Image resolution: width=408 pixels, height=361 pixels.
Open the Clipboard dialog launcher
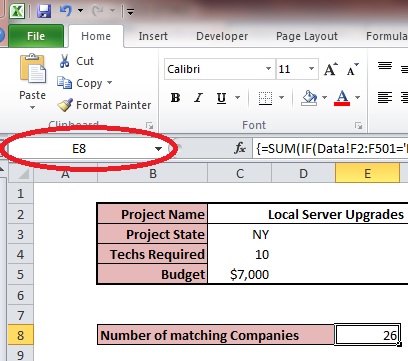[150, 126]
